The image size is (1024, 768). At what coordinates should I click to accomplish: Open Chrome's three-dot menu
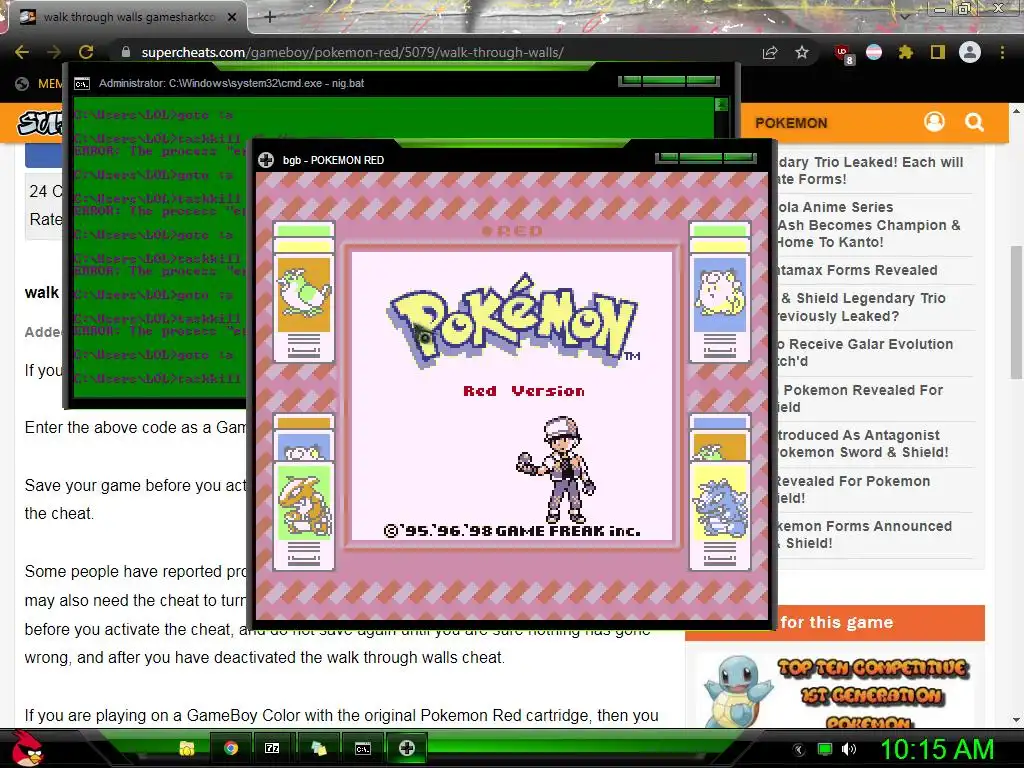1002,52
